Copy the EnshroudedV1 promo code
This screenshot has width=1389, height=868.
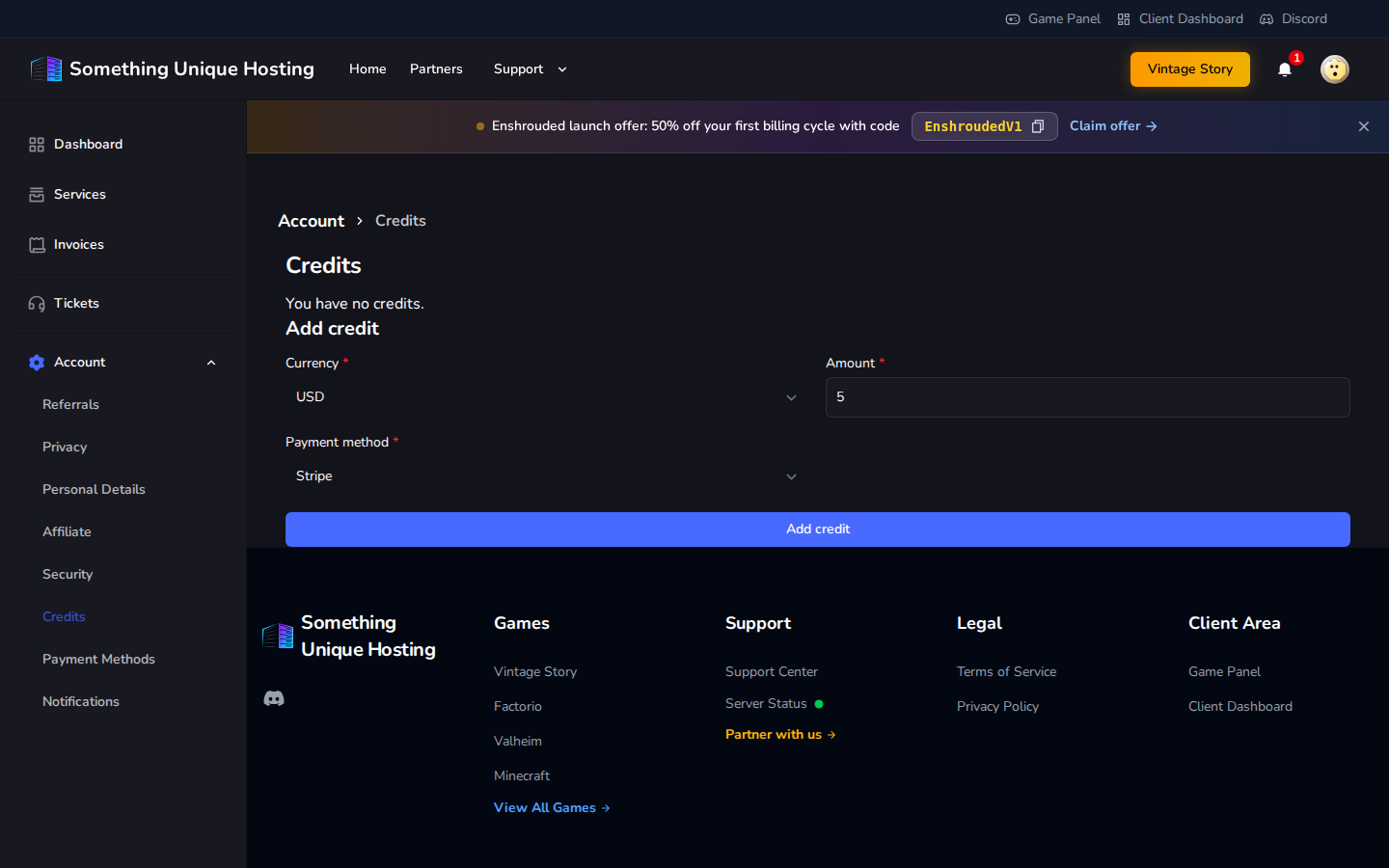pos(1038,126)
